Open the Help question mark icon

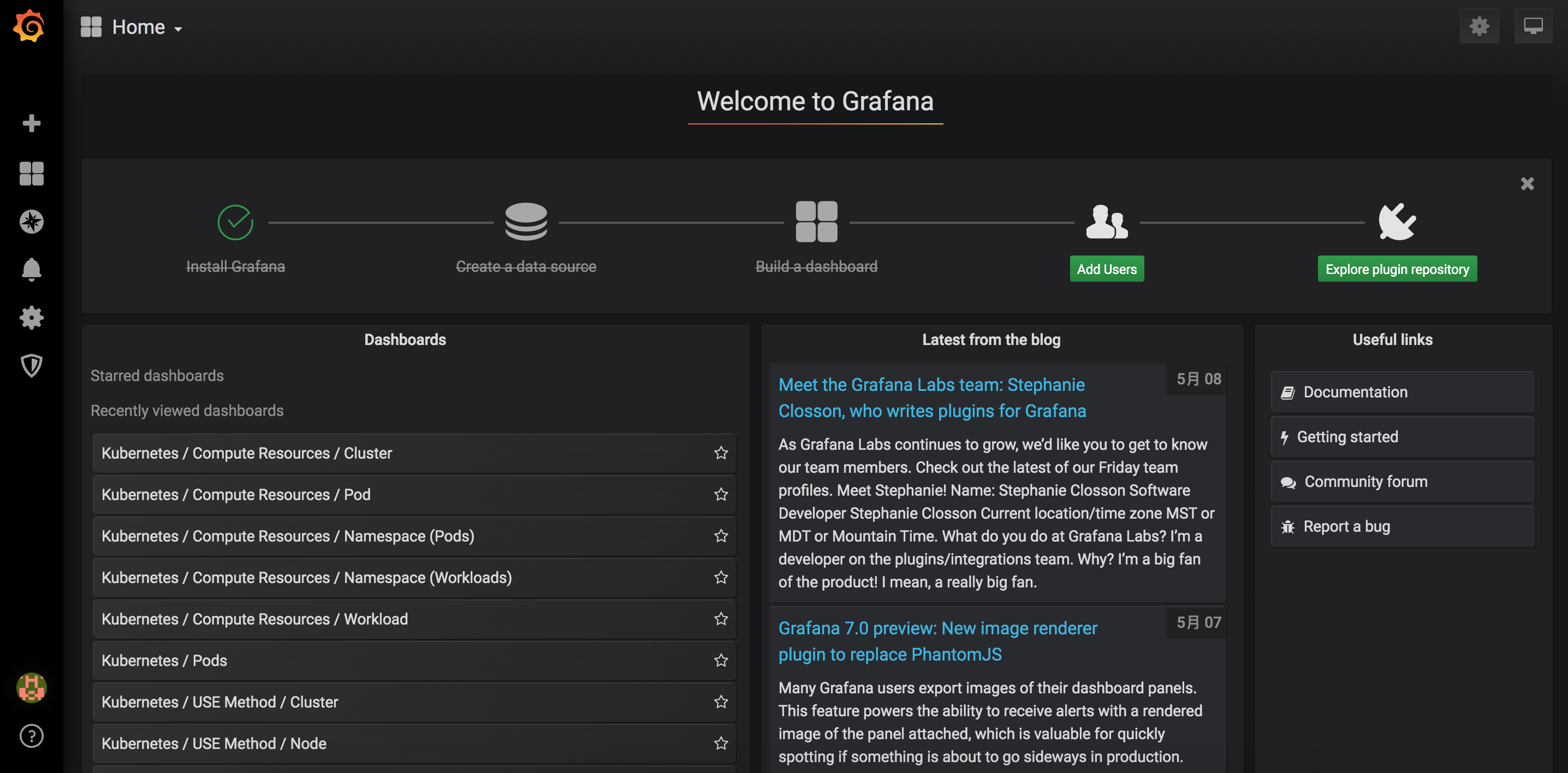point(31,736)
